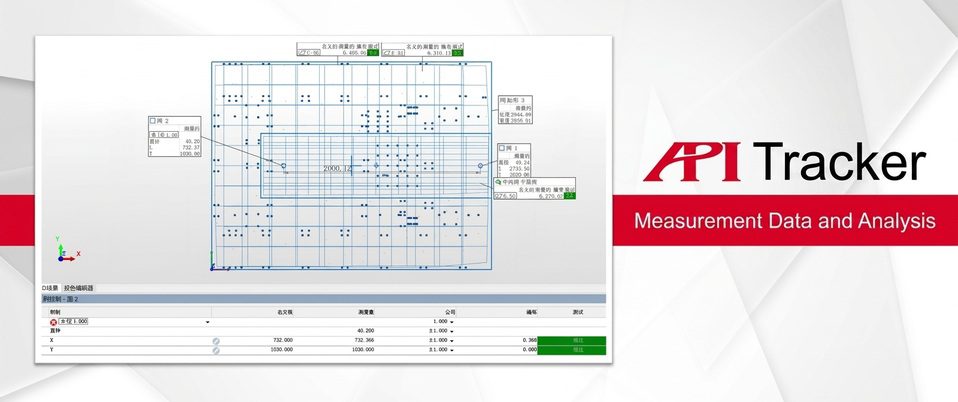Click the 名义值 column header
The height and width of the screenshot is (402, 958).
(x=285, y=312)
